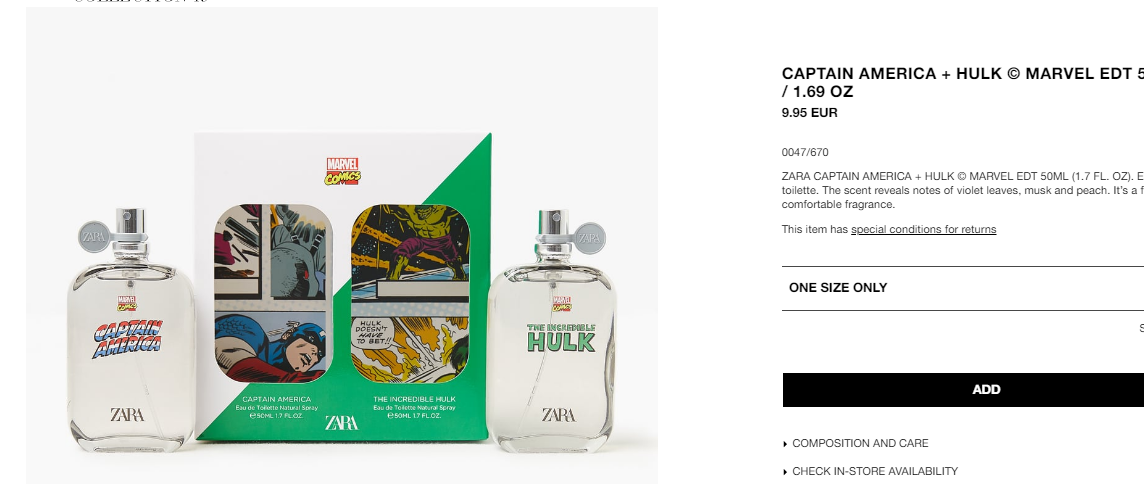Click the ZARA logo at the box bottom
The width and height of the screenshot is (1144, 484).
click(x=341, y=423)
